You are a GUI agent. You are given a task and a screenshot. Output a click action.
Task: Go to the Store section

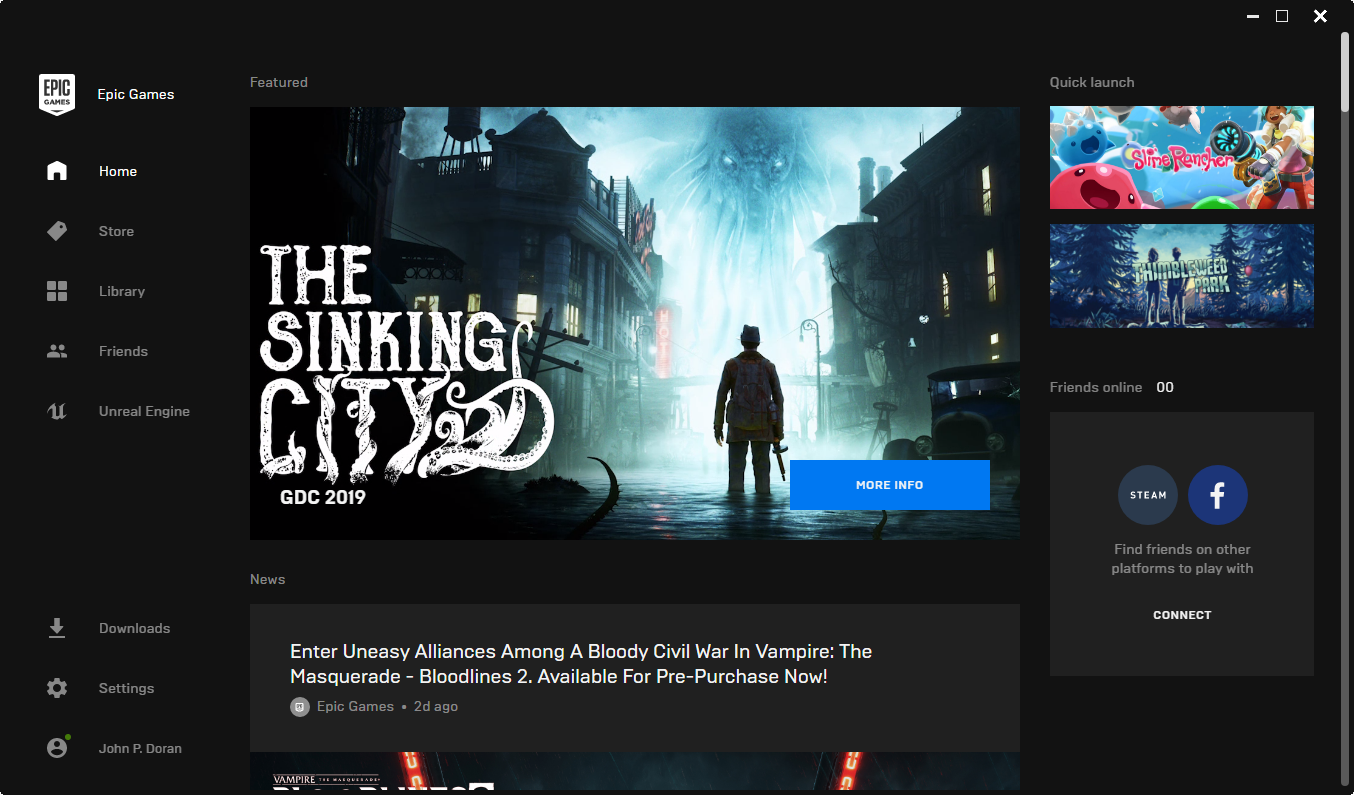116,231
